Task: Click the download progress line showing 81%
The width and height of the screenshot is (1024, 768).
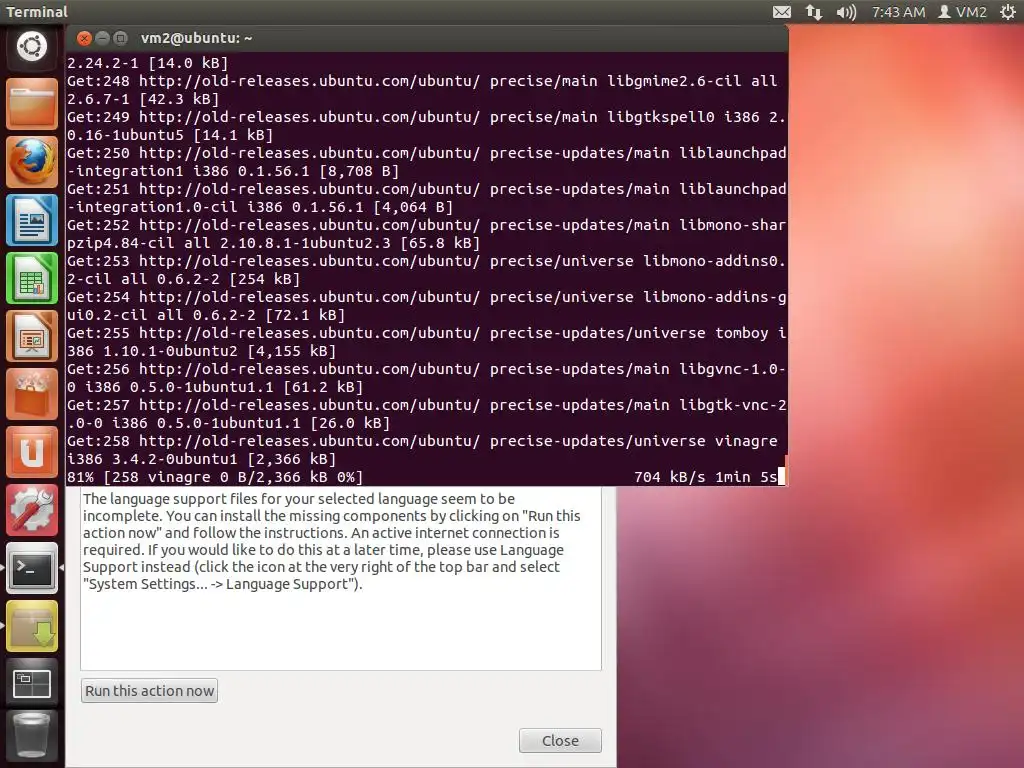Action: 425,477
